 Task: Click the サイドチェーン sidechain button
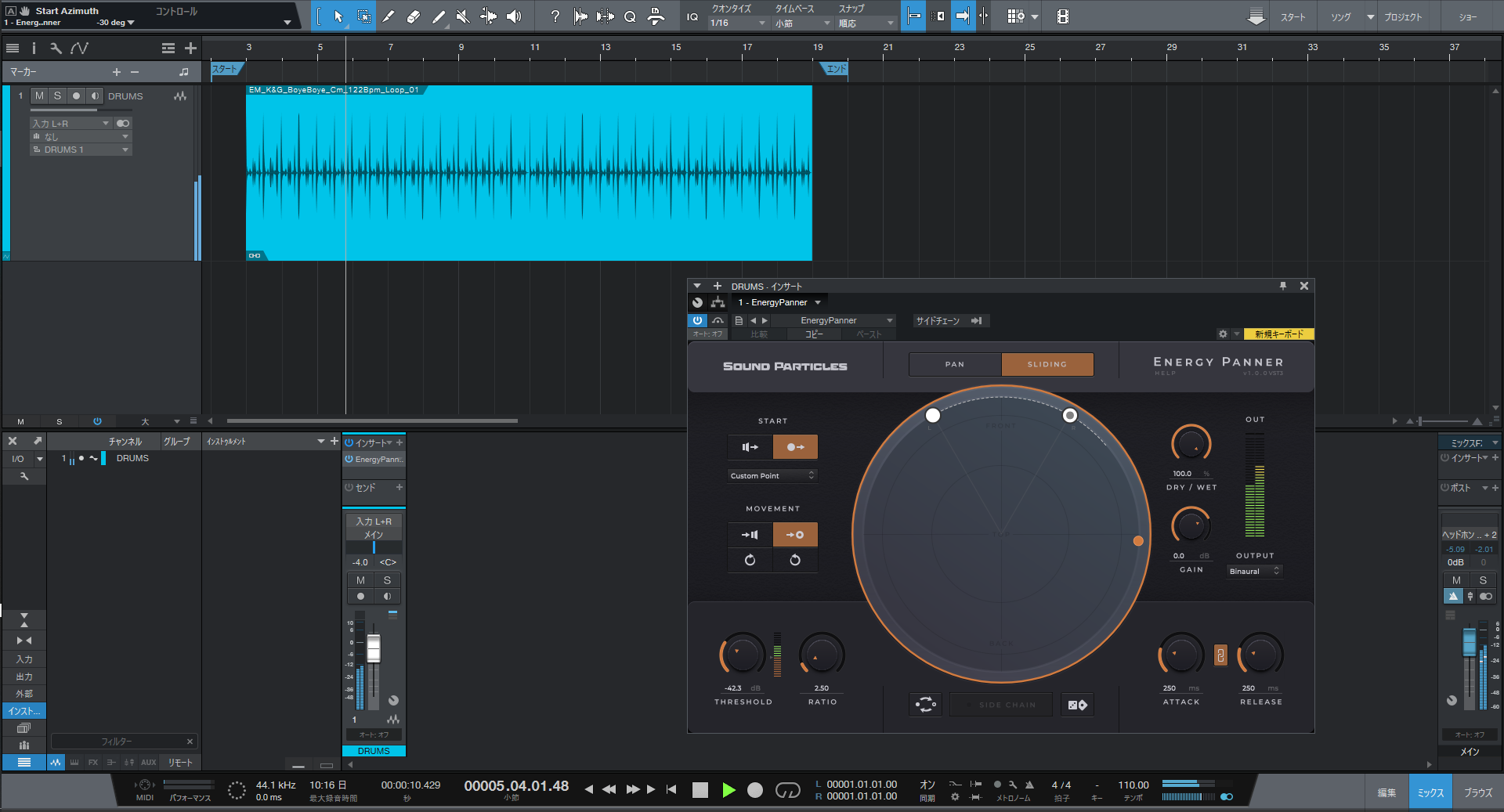tap(950, 321)
